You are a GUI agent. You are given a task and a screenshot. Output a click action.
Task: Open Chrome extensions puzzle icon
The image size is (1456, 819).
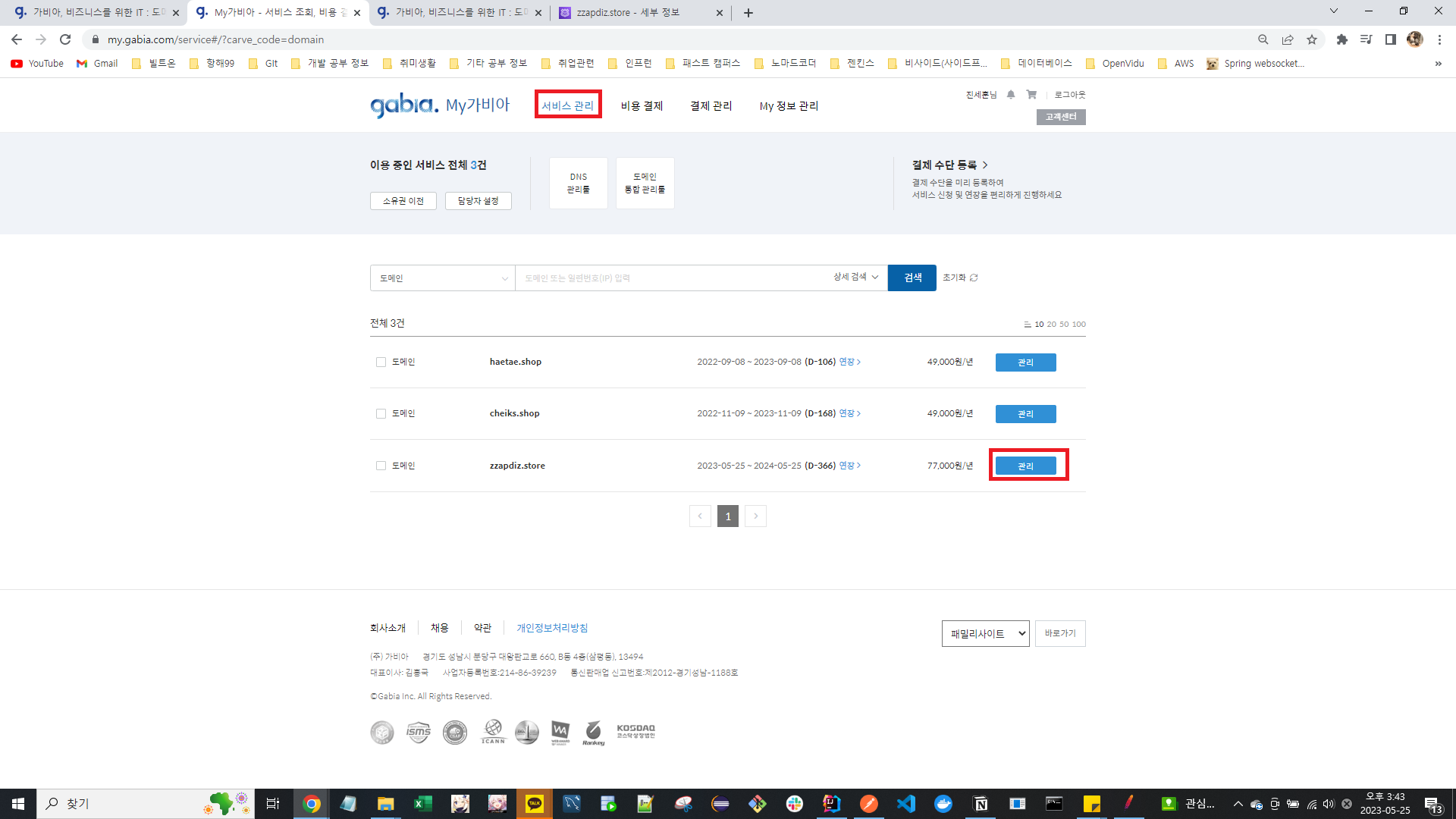coord(1341,39)
